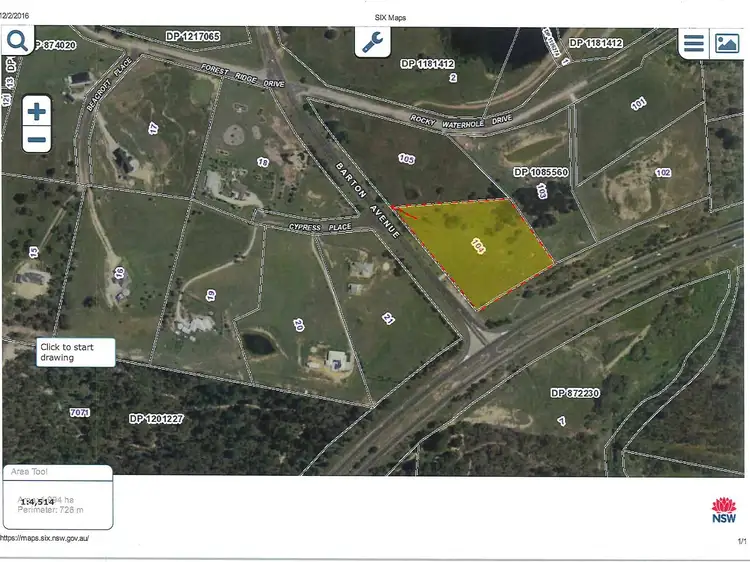Zoom in with the plus button

point(37,111)
